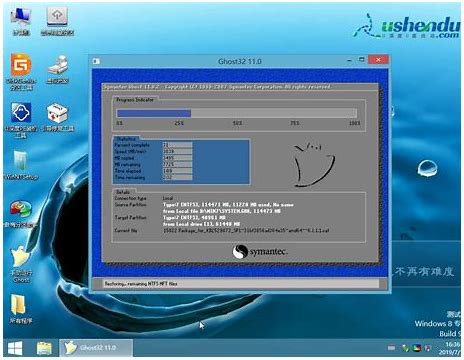Click the 50% mark under progress bar
The image size is (464, 360).
click(237, 123)
